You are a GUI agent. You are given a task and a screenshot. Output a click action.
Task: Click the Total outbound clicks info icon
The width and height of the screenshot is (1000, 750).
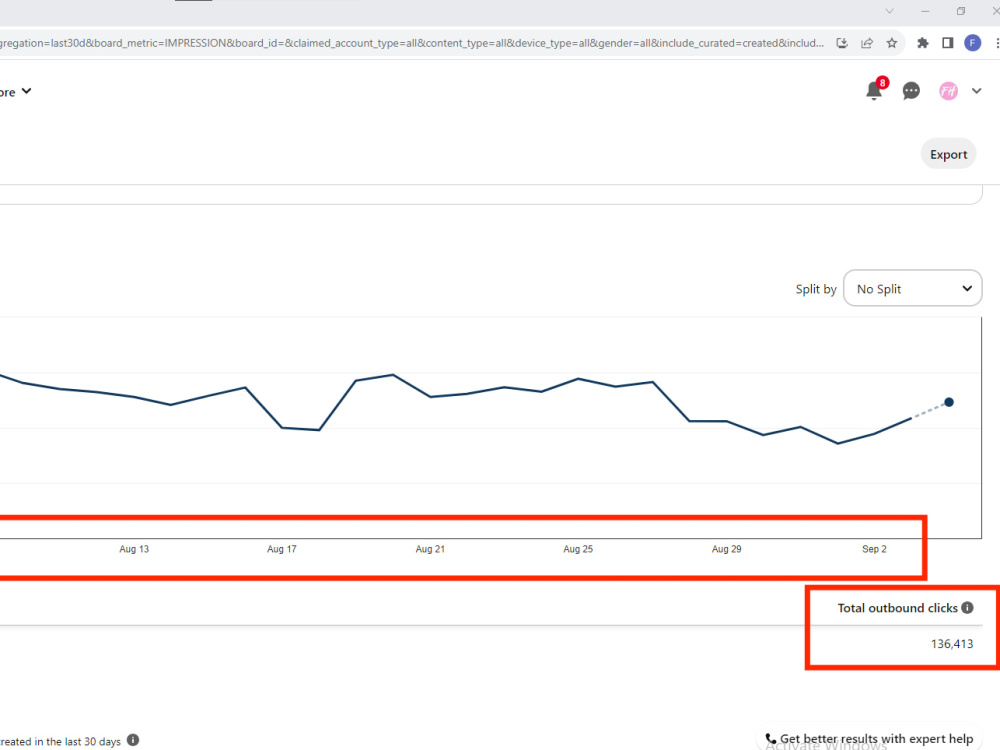(967, 608)
